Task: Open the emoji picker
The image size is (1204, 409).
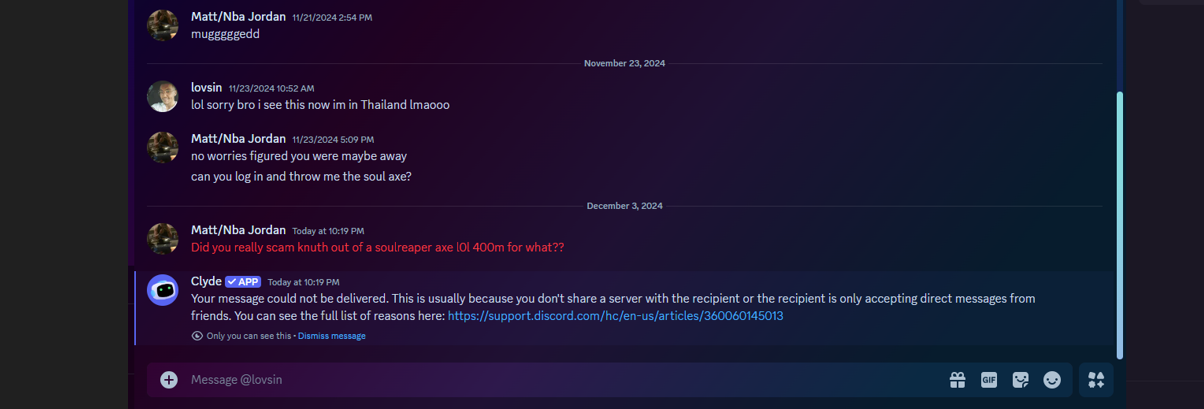Action: [1052, 380]
